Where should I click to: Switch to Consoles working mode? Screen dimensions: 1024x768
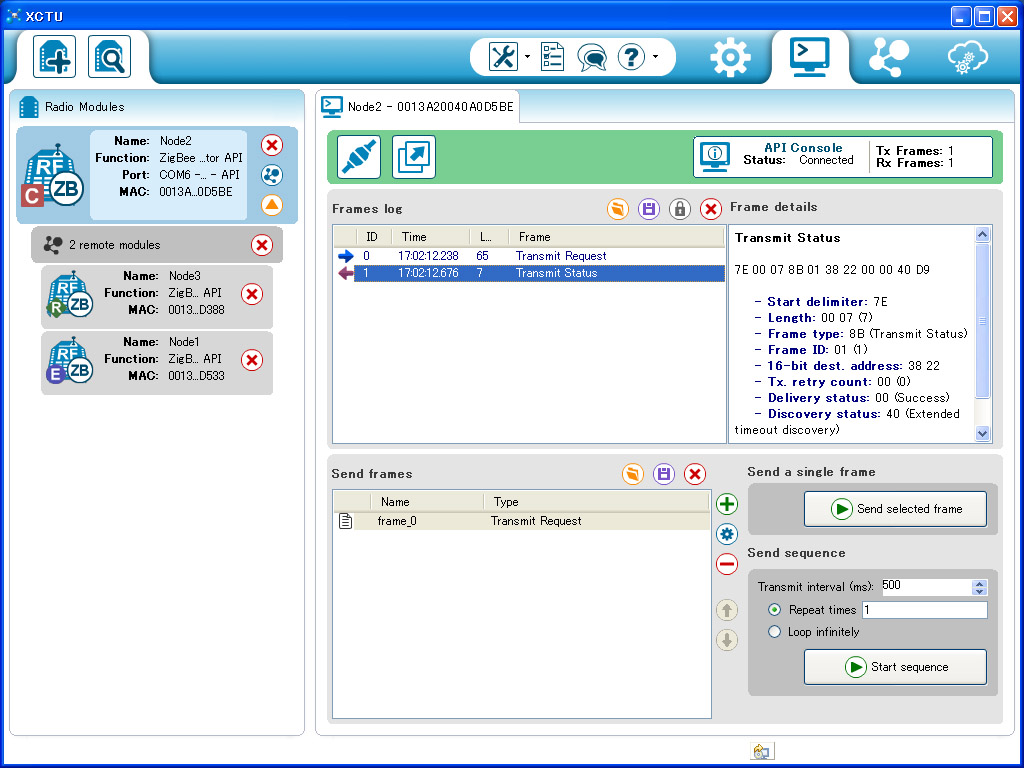810,56
